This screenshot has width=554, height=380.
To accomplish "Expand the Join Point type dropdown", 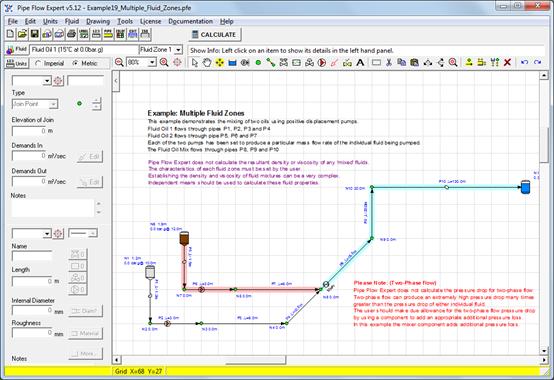I will pos(53,104).
